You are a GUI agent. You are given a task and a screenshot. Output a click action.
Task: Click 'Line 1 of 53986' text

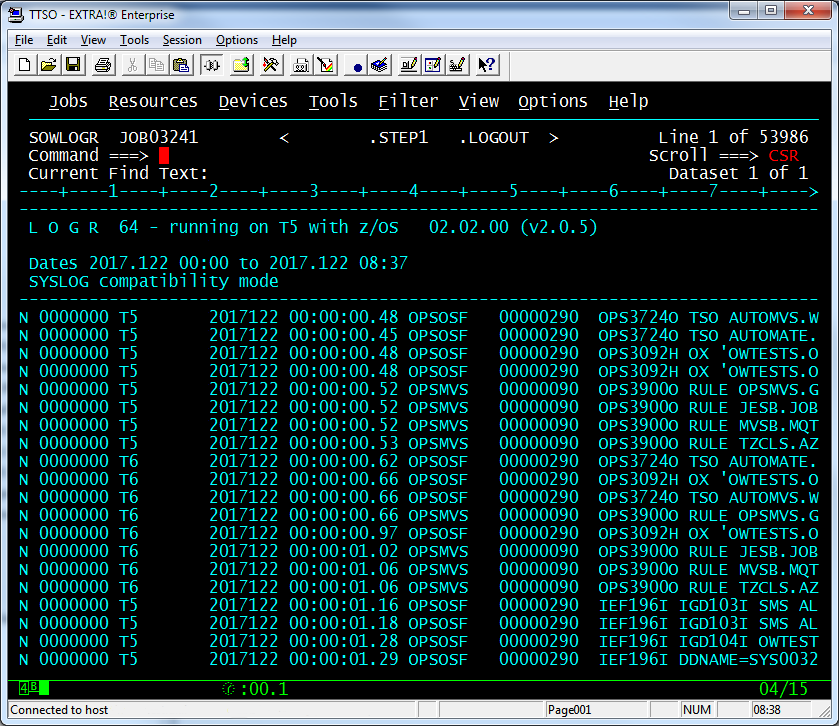point(733,137)
